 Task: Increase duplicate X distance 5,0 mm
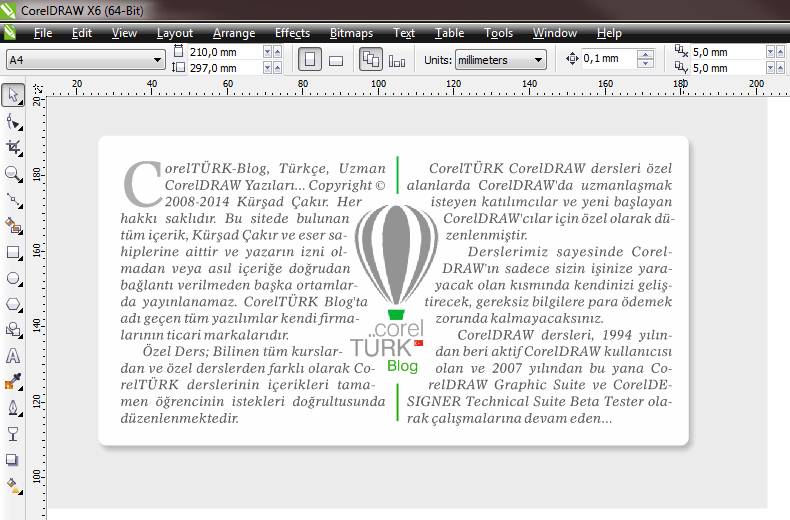pyautogui.click(x=780, y=52)
